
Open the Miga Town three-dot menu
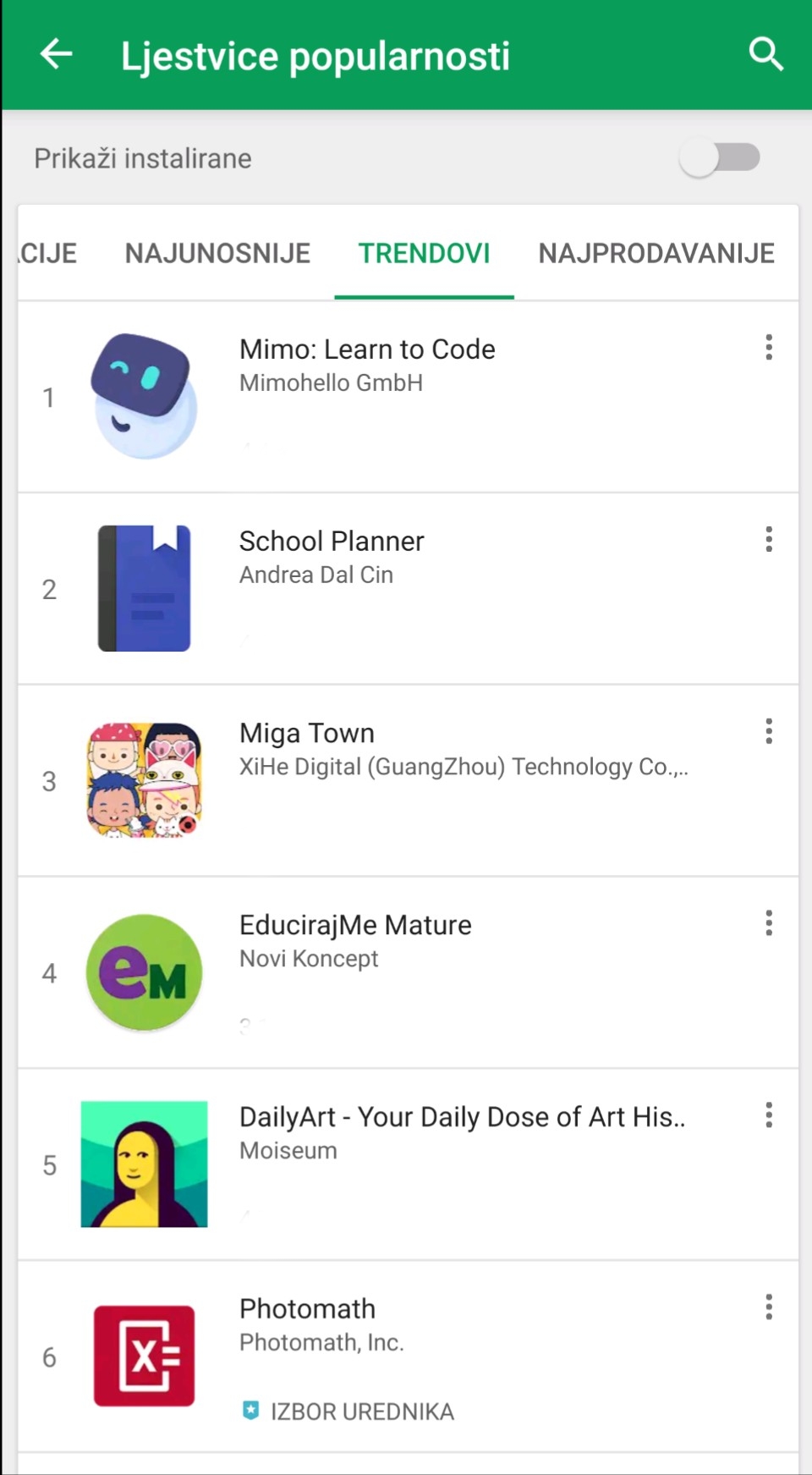(768, 731)
